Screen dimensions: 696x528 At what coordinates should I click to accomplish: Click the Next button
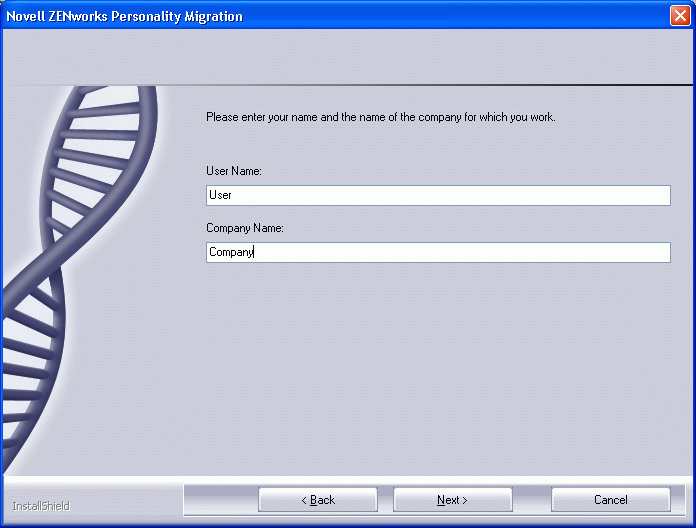click(452, 500)
